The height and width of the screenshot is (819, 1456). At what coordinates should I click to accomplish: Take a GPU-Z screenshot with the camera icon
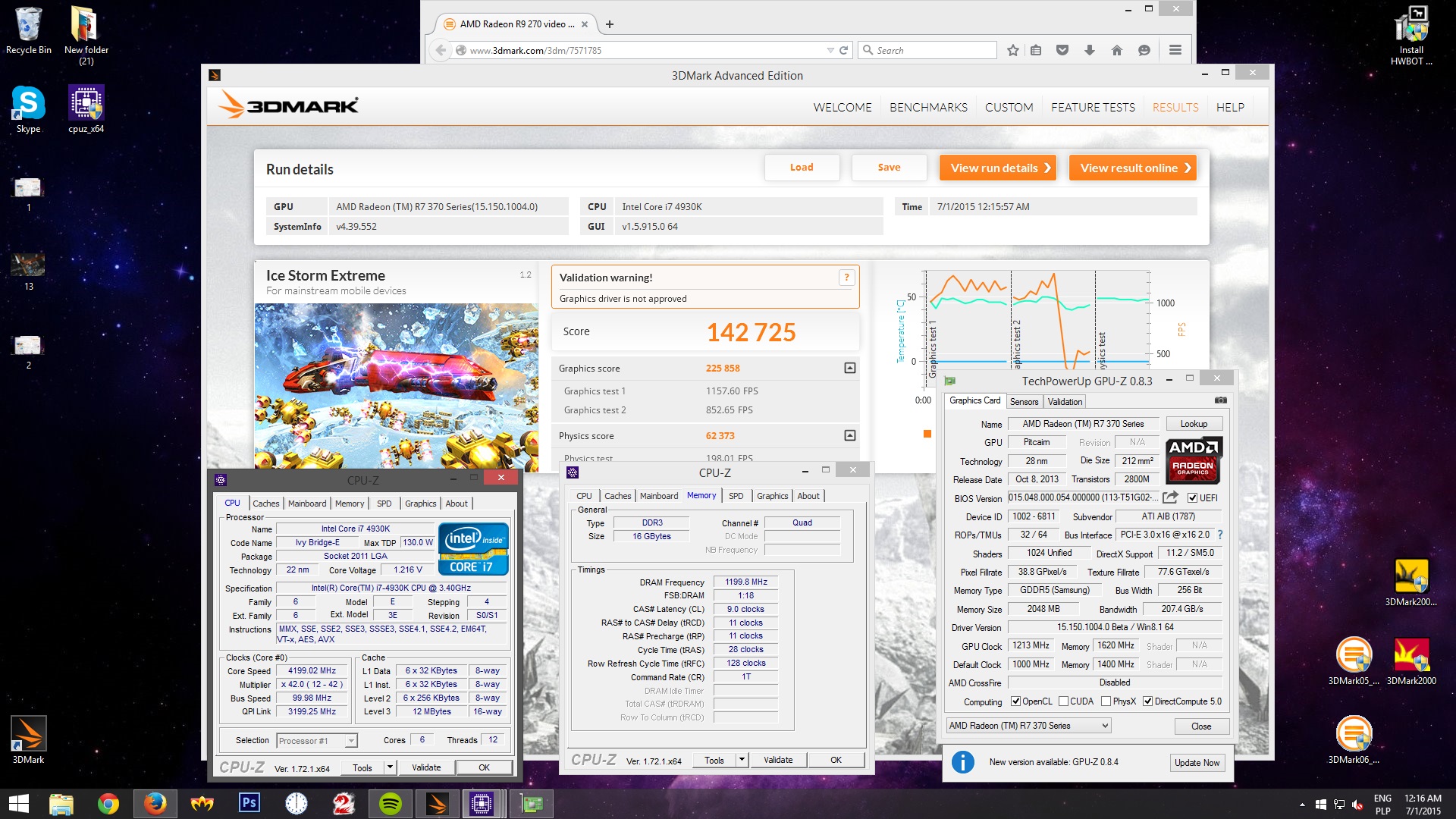[x=1221, y=400]
